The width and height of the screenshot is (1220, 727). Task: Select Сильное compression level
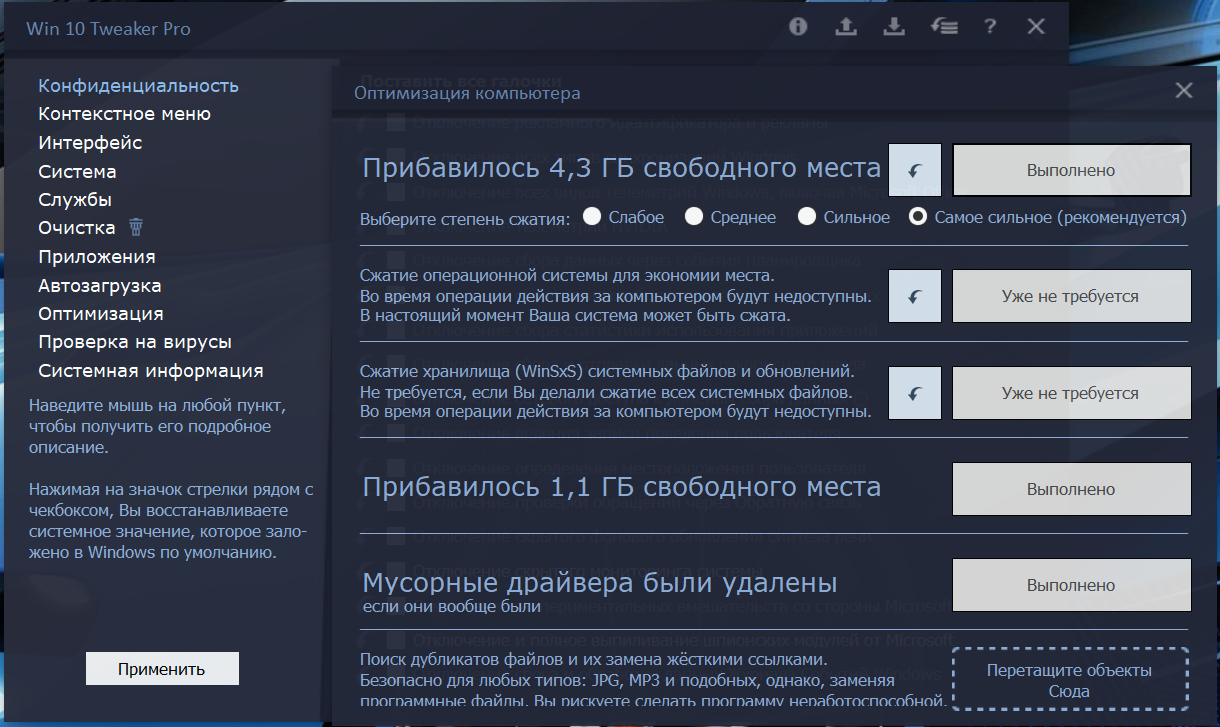(843, 217)
